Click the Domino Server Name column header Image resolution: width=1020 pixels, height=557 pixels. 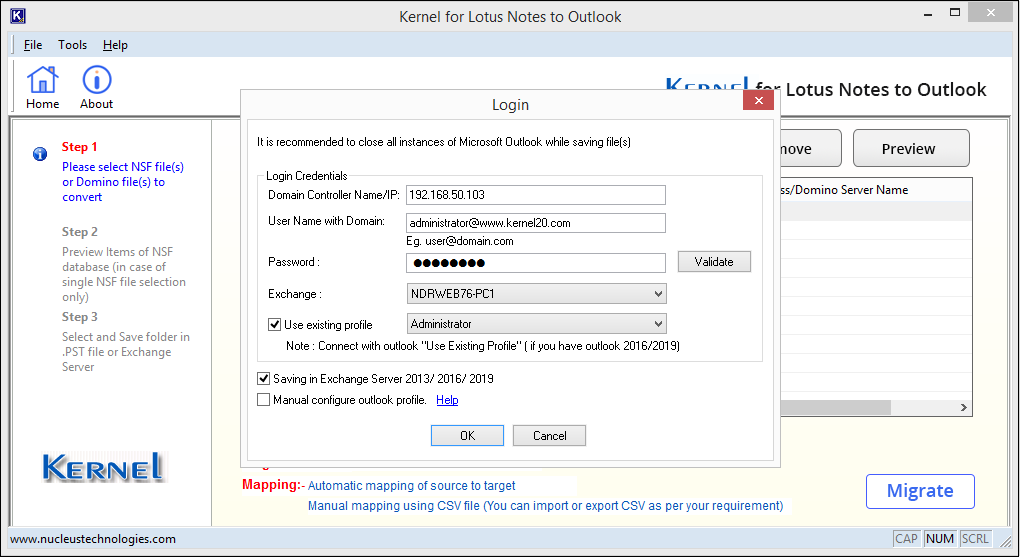[x=876, y=190]
